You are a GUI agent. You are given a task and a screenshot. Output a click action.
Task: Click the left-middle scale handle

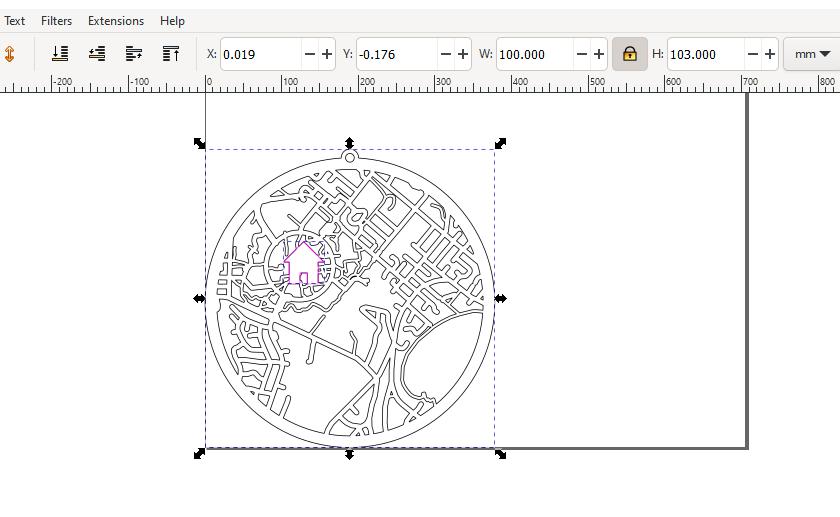click(199, 298)
